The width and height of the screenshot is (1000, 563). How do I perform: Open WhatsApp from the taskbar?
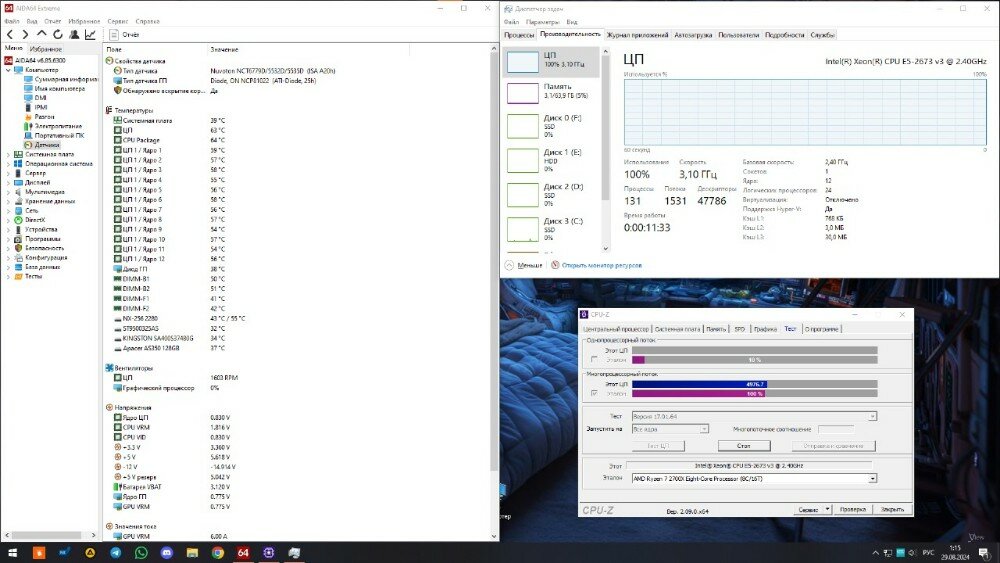(x=141, y=552)
